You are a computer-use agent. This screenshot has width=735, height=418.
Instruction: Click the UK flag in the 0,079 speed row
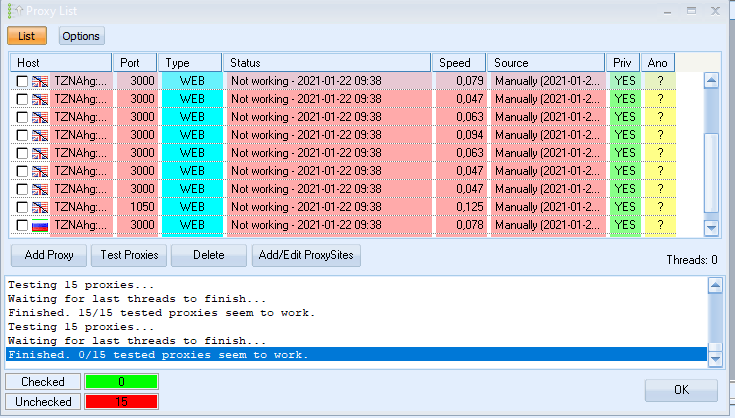pyautogui.click(x=40, y=82)
